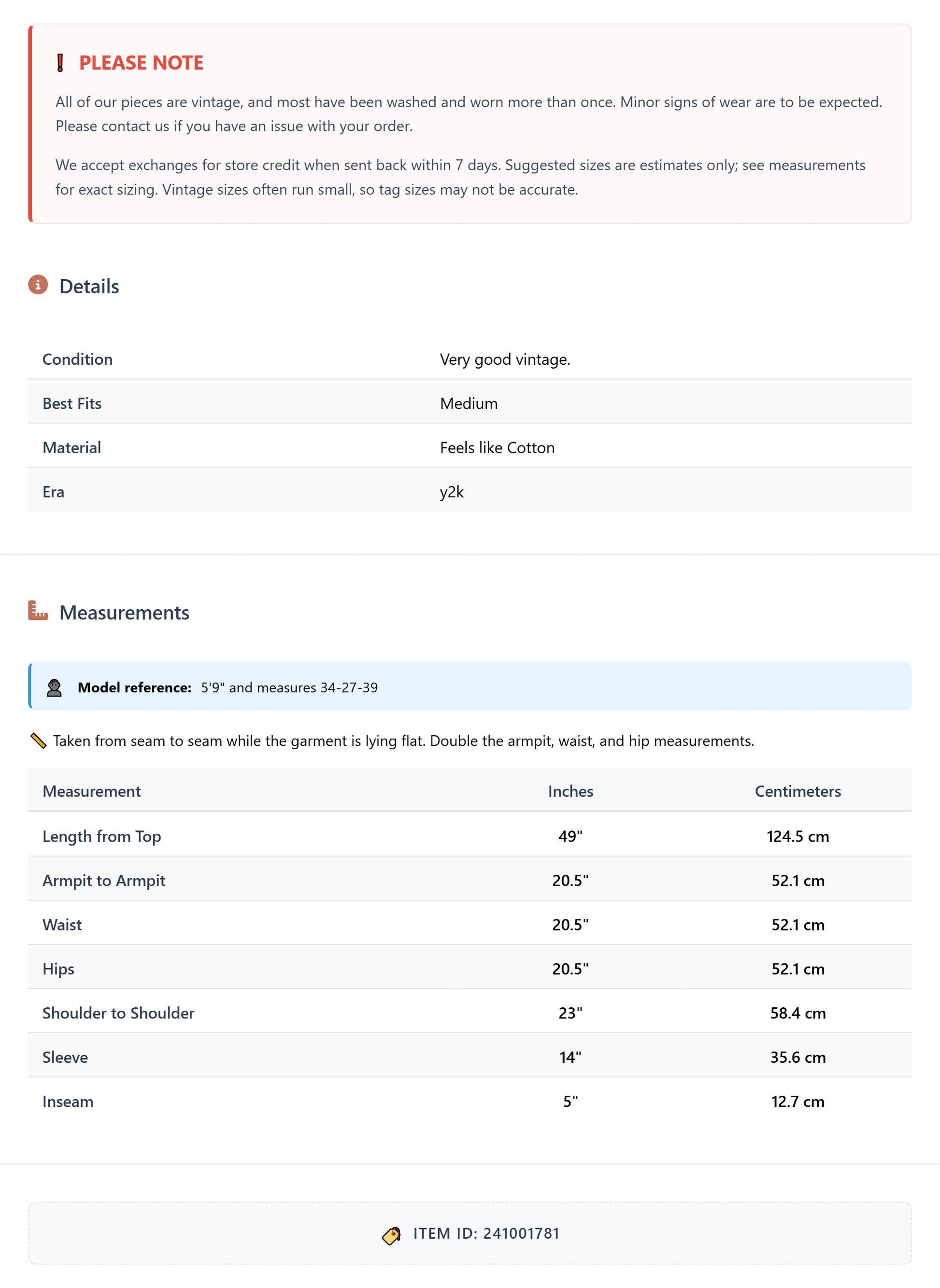The height and width of the screenshot is (1288, 940).
Task: Select the Inches column header
Action: coord(570,791)
